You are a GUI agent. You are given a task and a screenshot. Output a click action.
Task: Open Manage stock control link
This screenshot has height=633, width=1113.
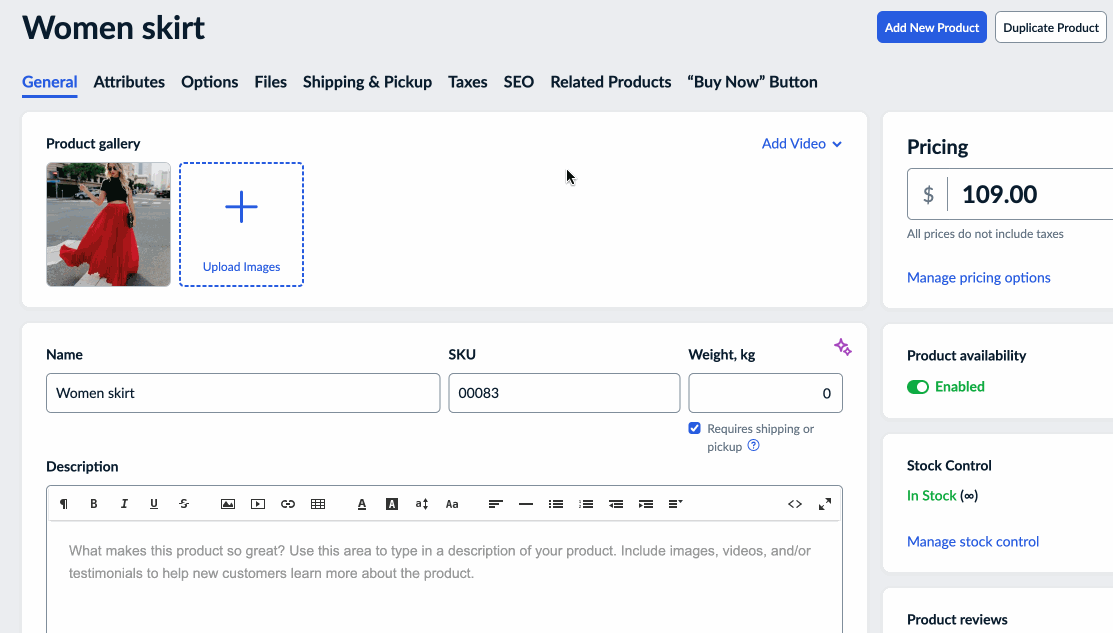coord(972,541)
